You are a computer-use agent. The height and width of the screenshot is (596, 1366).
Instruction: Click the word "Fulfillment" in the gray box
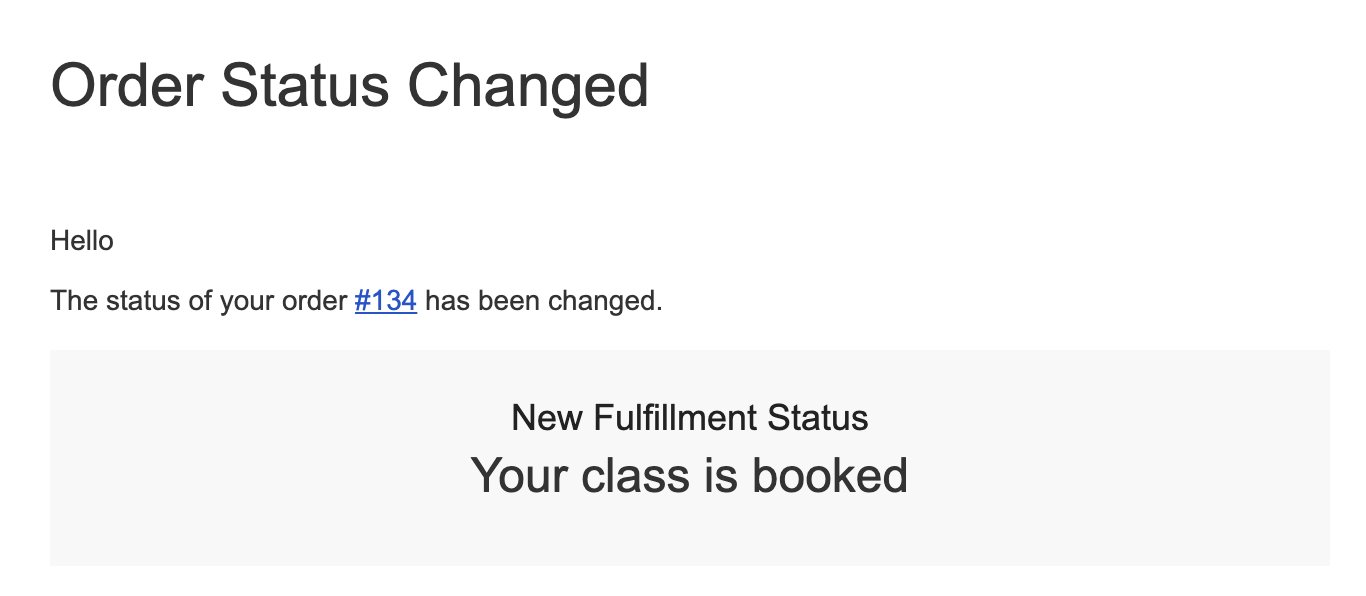point(675,417)
